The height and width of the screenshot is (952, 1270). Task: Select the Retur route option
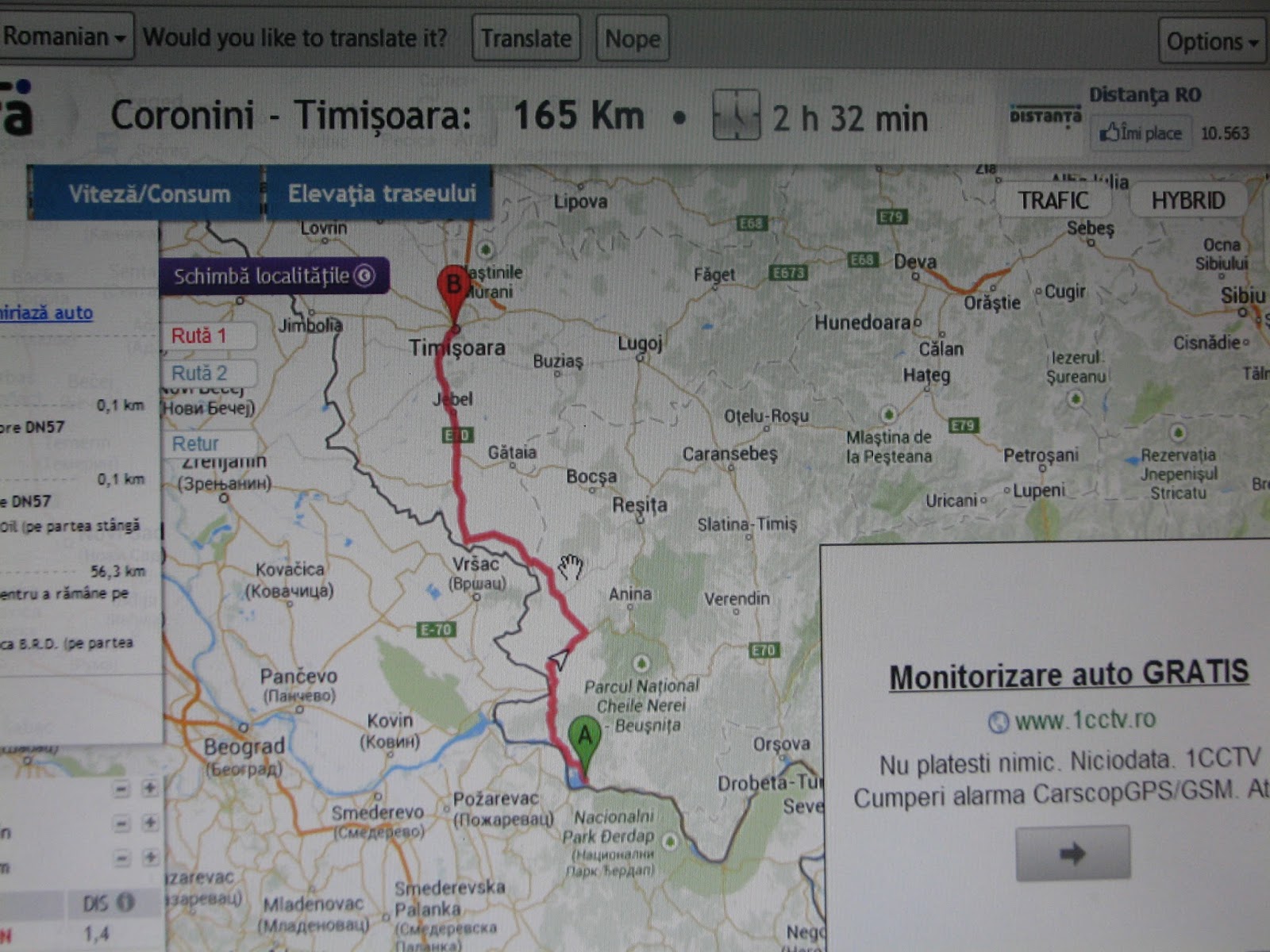pos(210,443)
